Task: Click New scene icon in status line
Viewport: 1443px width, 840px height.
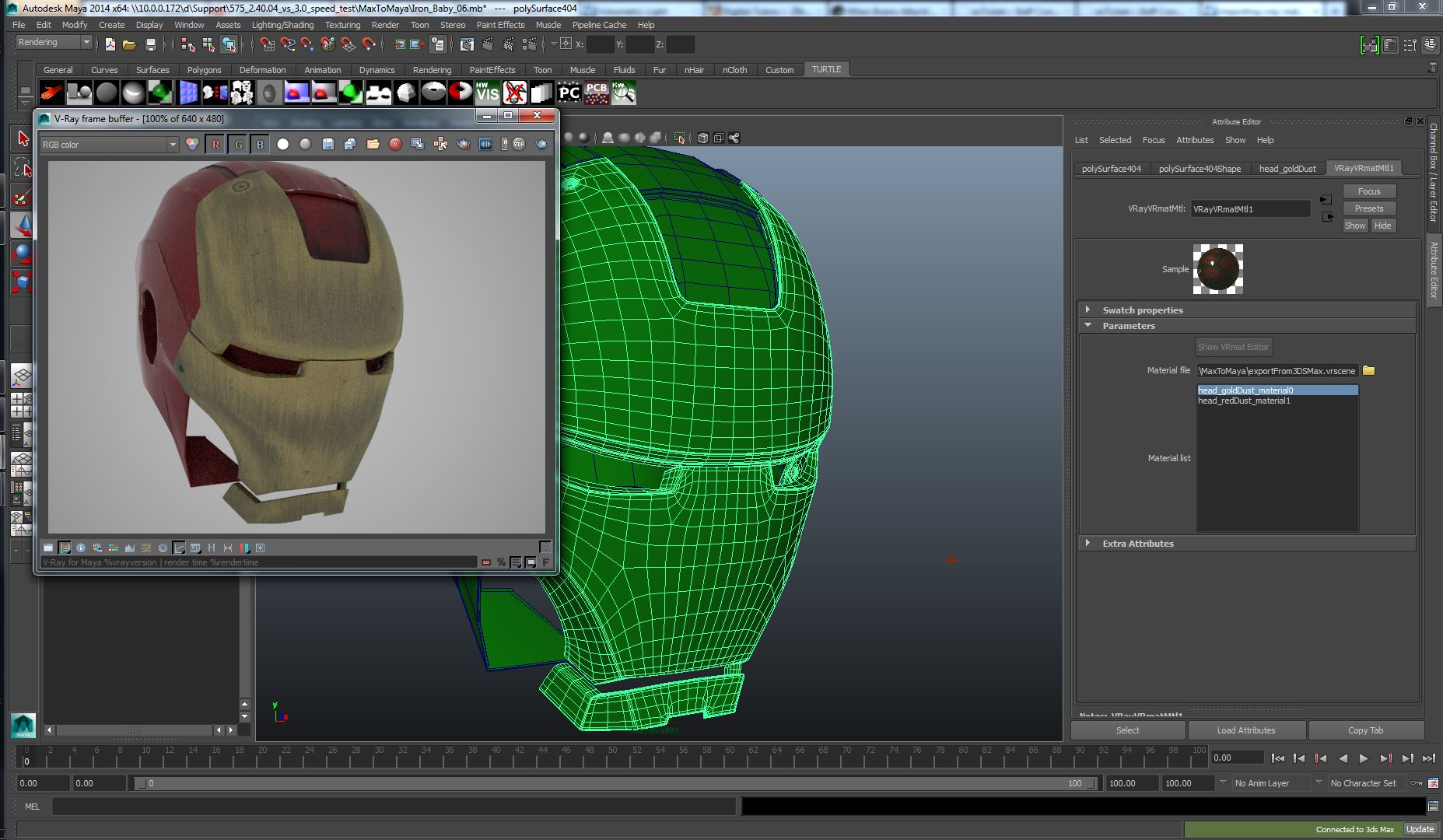Action: [110, 44]
